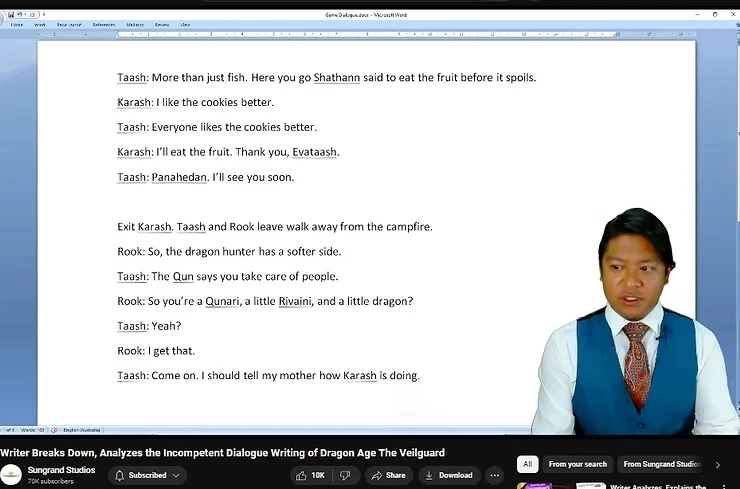Screen dimensions: 740x489
Task: Click the 70K subscribers text
Action: (50, 481)
